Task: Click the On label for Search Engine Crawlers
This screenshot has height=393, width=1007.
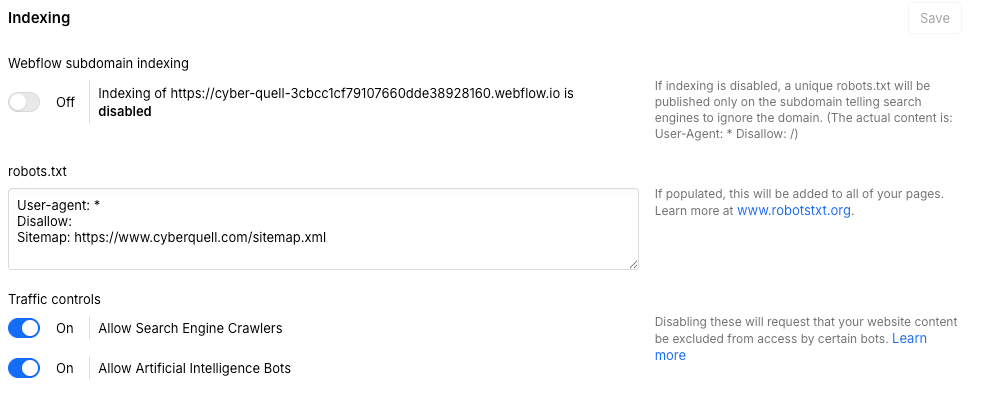Action: (x=65, y=328)
